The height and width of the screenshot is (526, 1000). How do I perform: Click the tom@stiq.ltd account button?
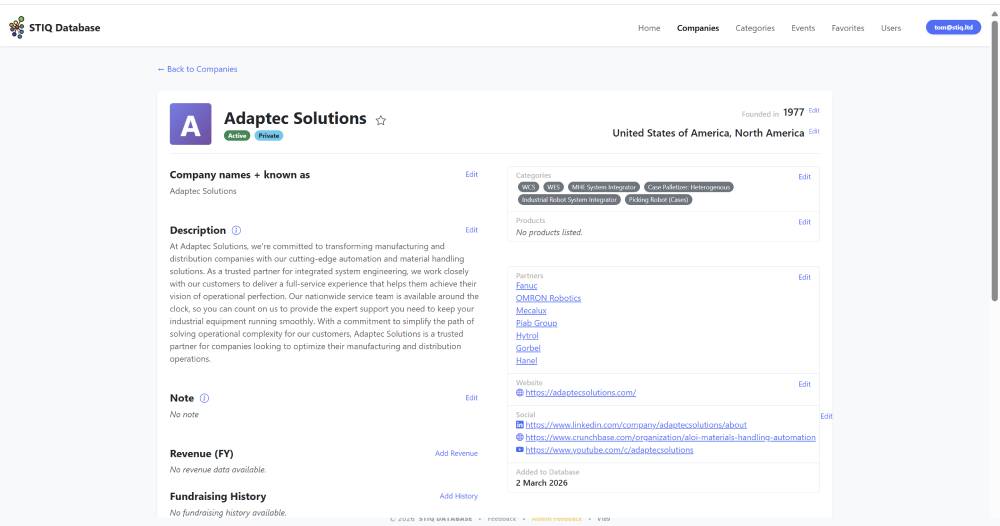tap(953, 27)
